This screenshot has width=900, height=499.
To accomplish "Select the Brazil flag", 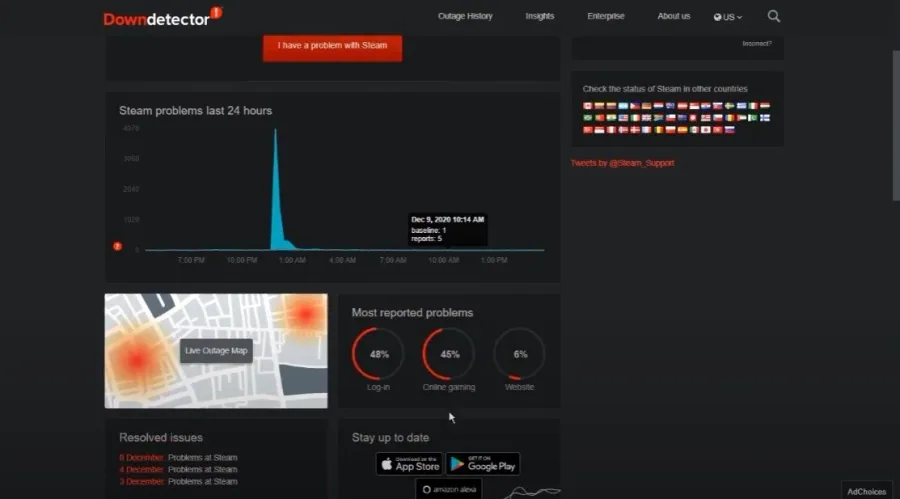I will tap(588, 118).
